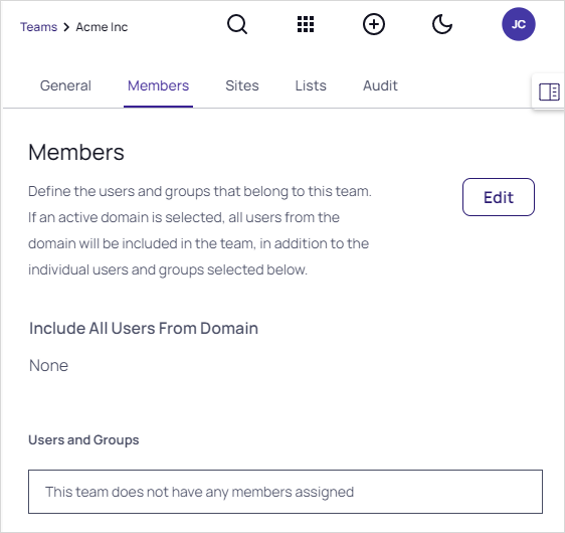The image size is (565, 533).
Task: Click the circled plus create icon
Action: [x=374, y=25]
